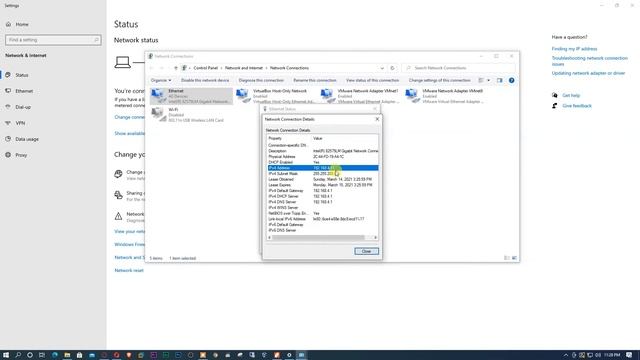Click the address bar refresh icon
This screenshot has width=640, height=360.
392,68
